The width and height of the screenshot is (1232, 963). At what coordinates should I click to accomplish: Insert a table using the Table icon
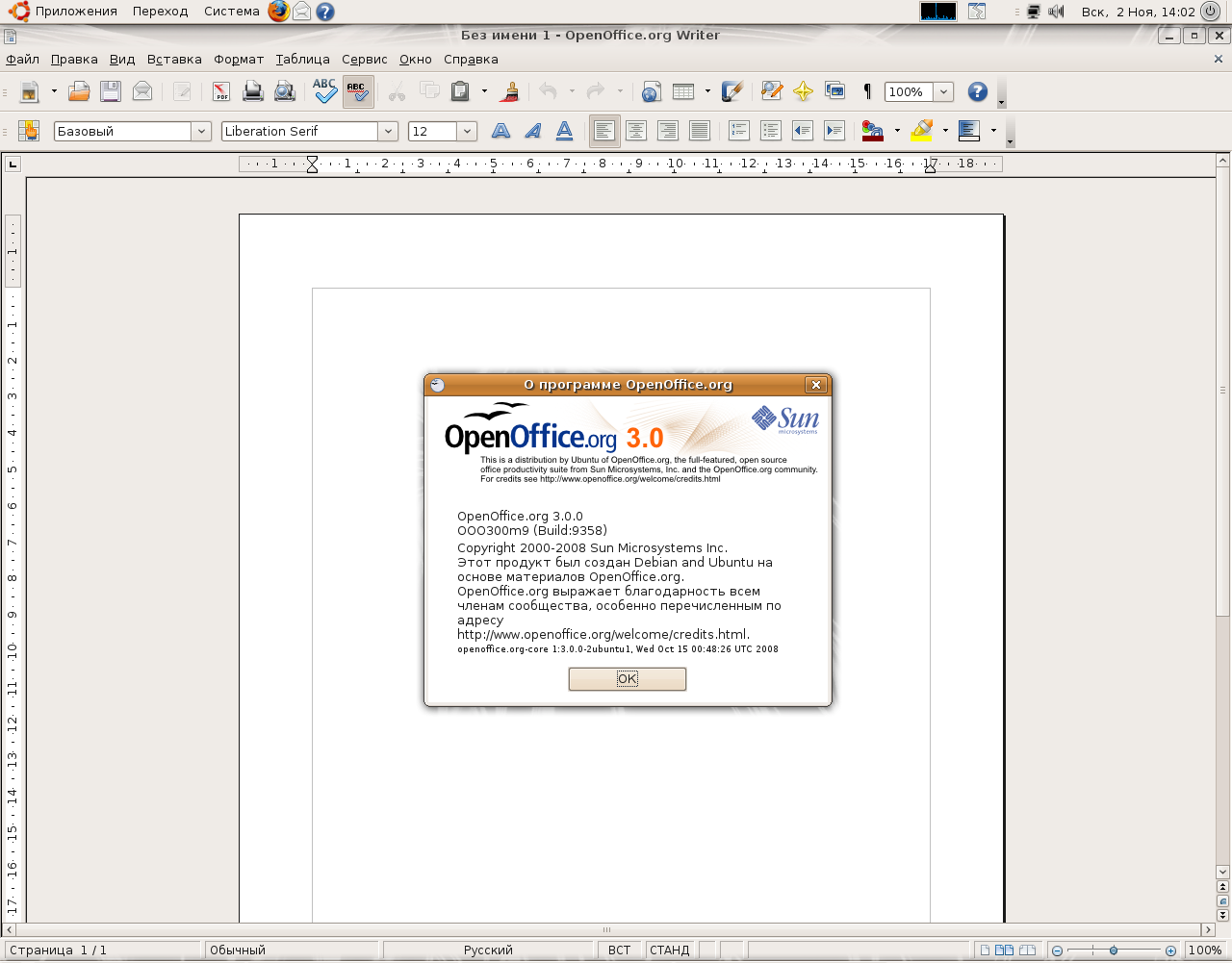[x=683, y=91]
